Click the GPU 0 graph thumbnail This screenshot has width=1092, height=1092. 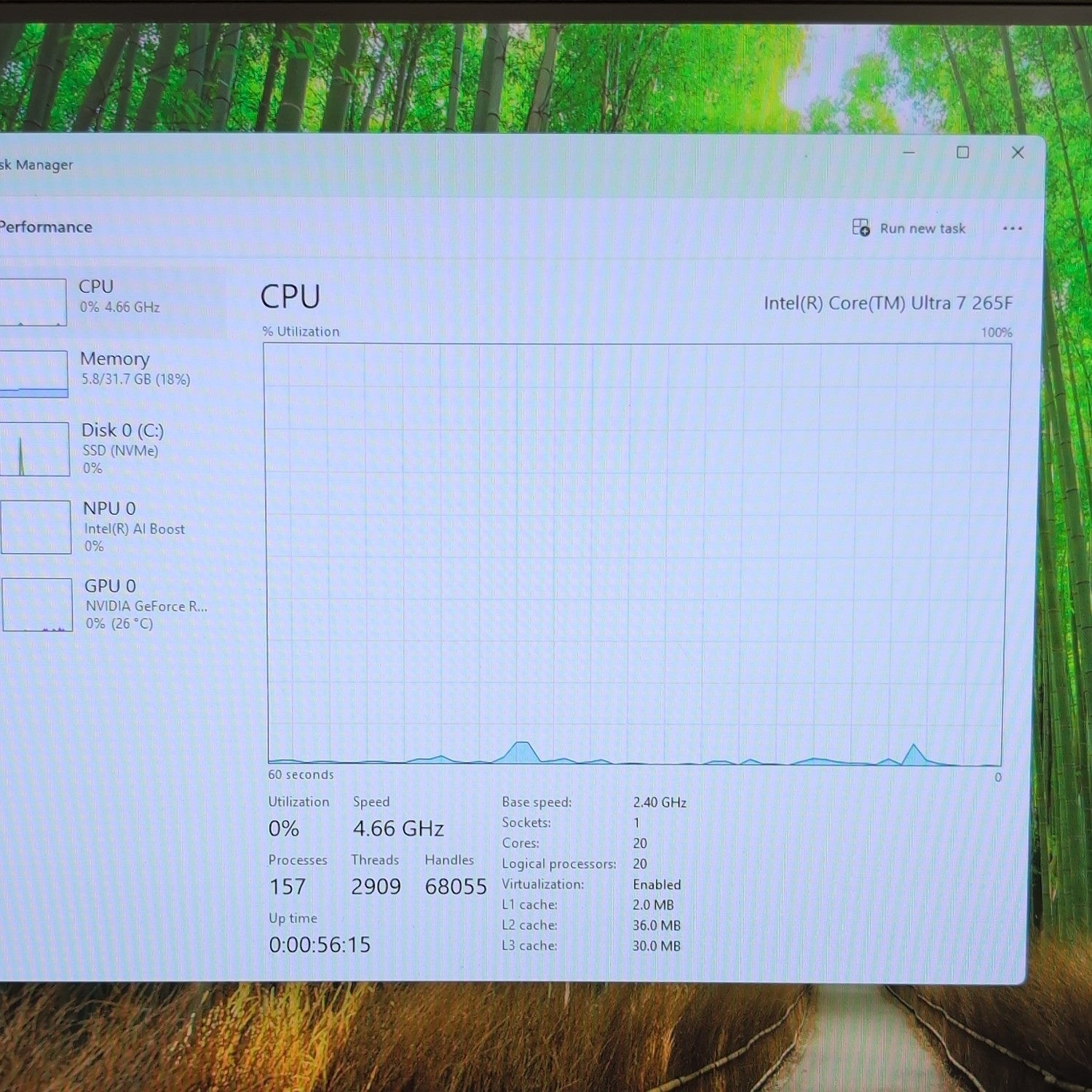[x=37, y=605]
